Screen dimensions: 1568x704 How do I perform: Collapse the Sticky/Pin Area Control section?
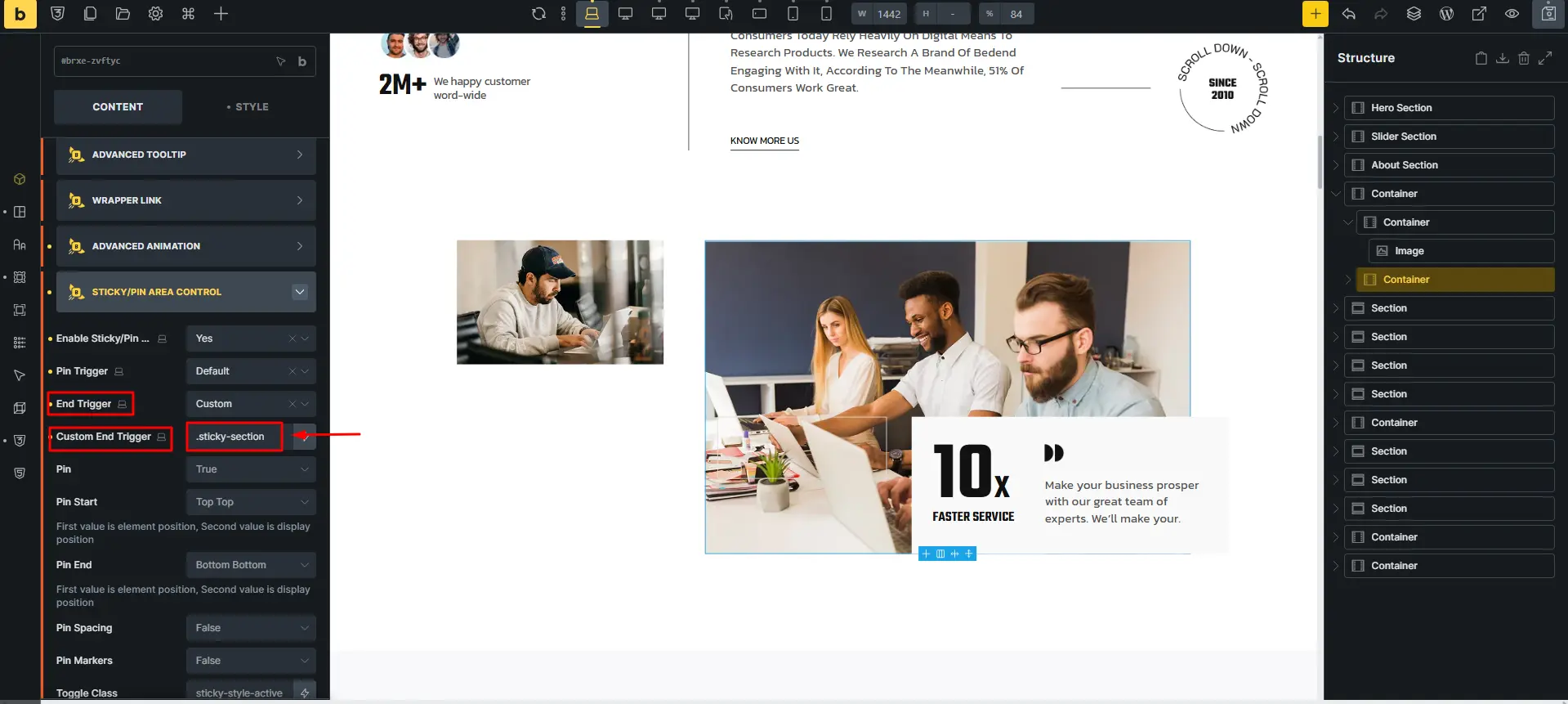pos(300,292)
